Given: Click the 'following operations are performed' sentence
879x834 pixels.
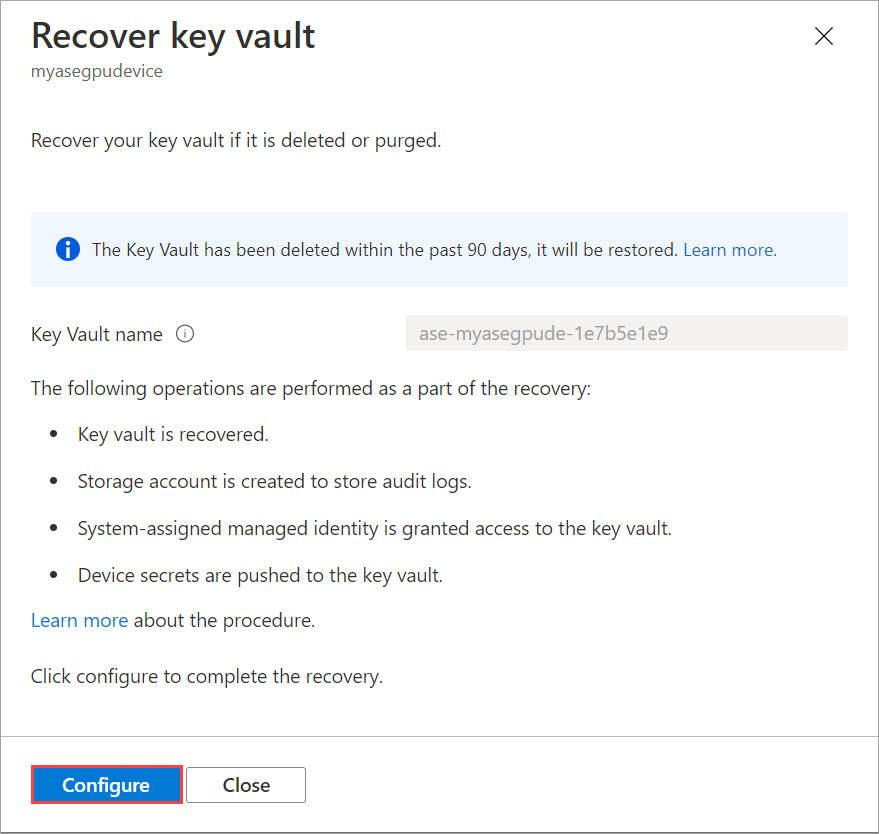Looking at the screenshot, I should click(311, 387).
